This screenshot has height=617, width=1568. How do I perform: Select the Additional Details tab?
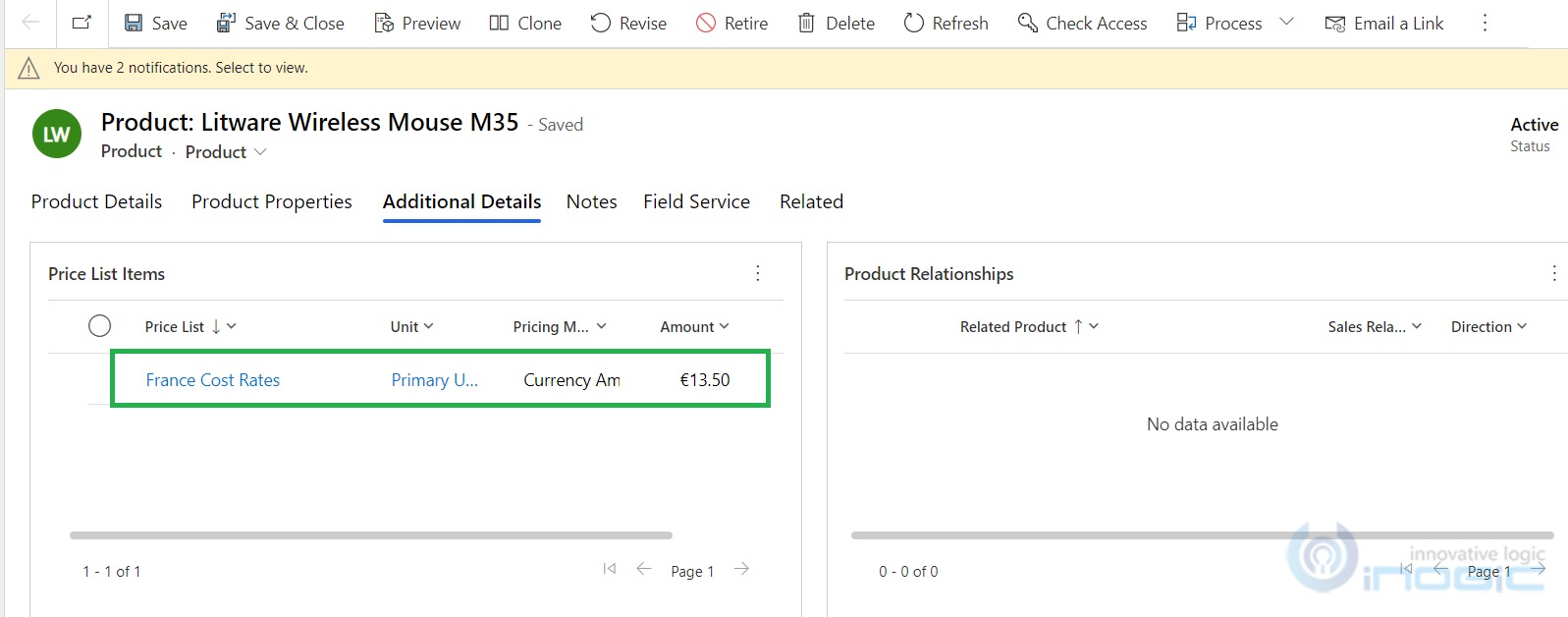coord(461,201)
